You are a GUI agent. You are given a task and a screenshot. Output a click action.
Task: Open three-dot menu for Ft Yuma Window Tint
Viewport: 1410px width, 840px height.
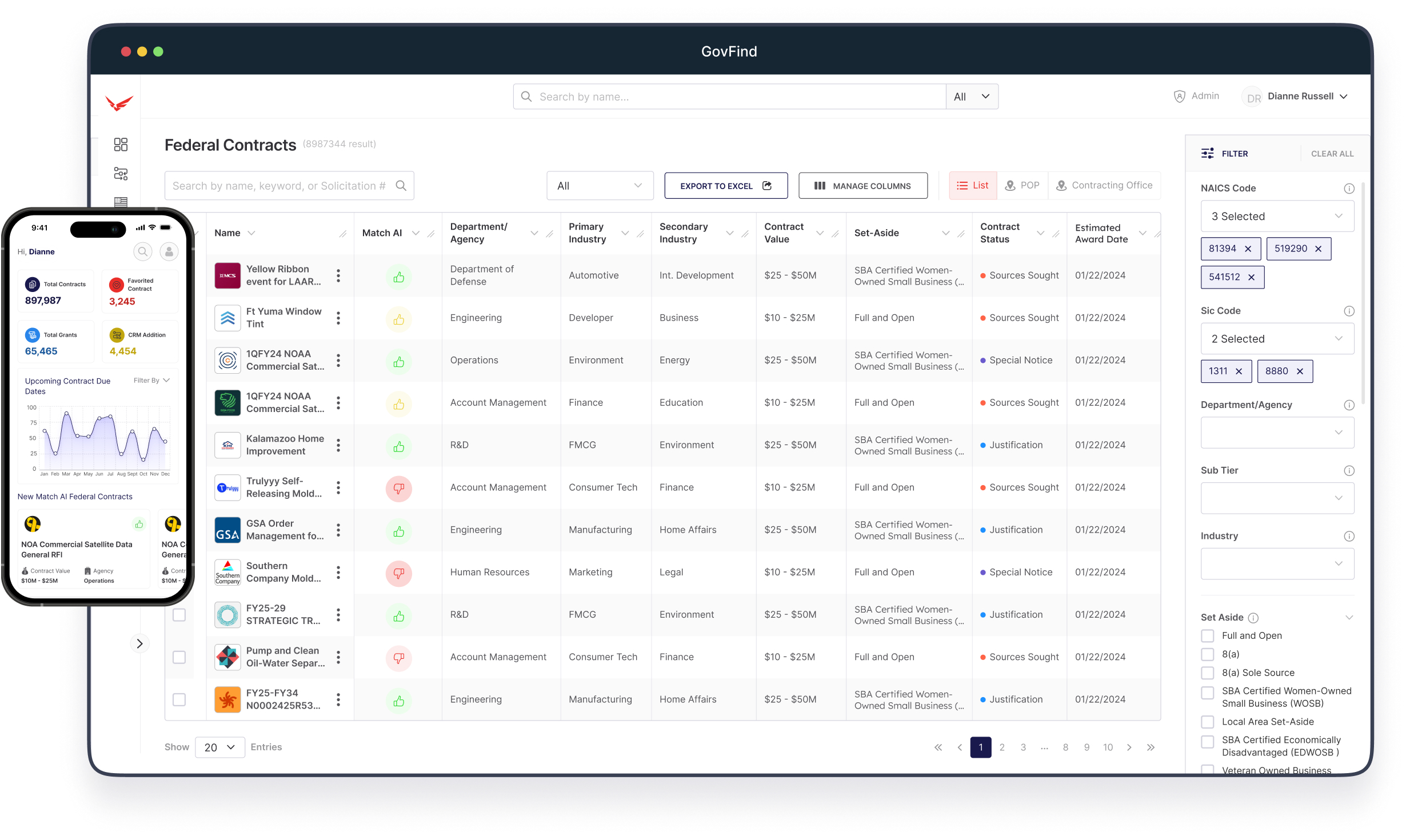338,318
